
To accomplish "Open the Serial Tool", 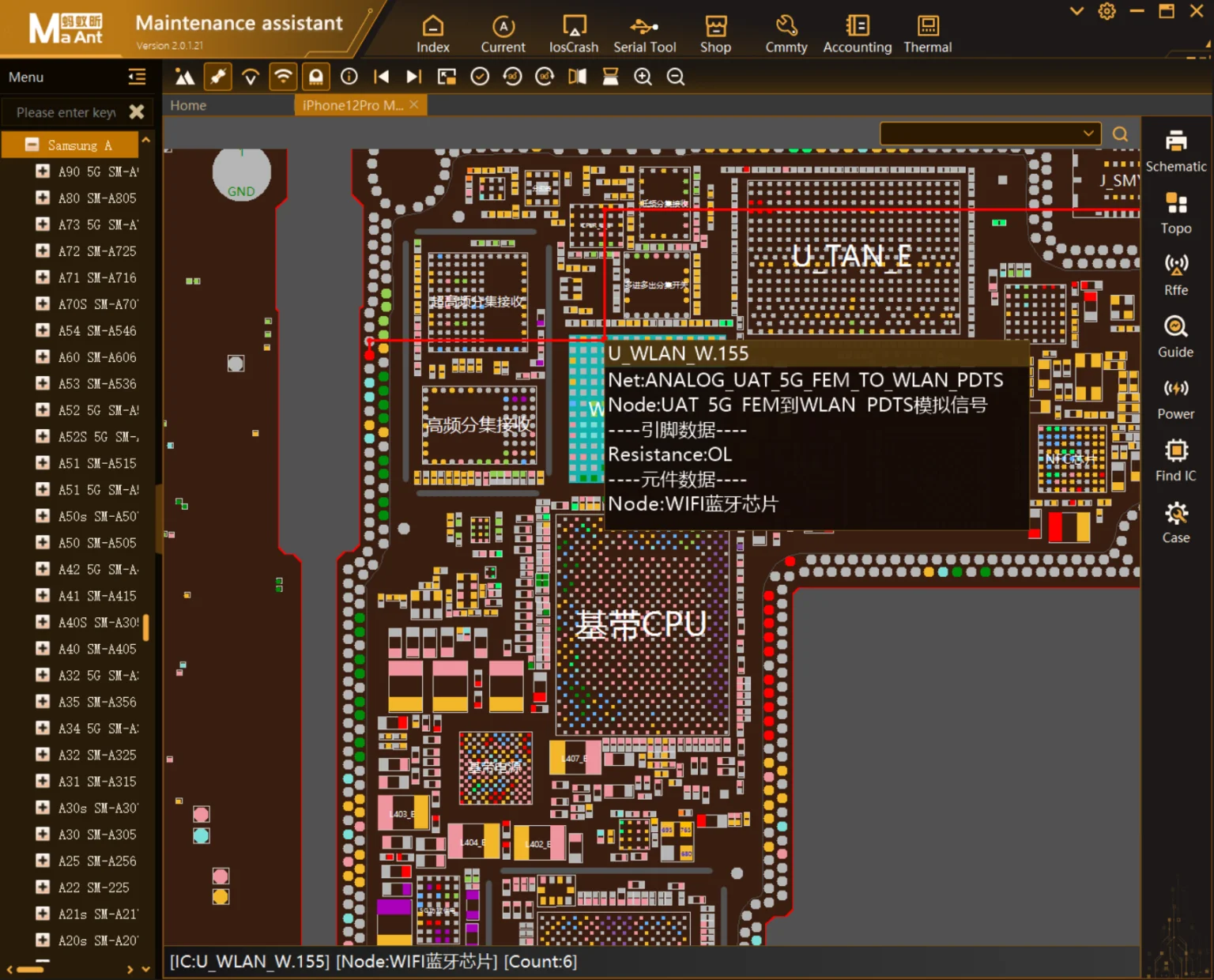I will pos(644,35).
